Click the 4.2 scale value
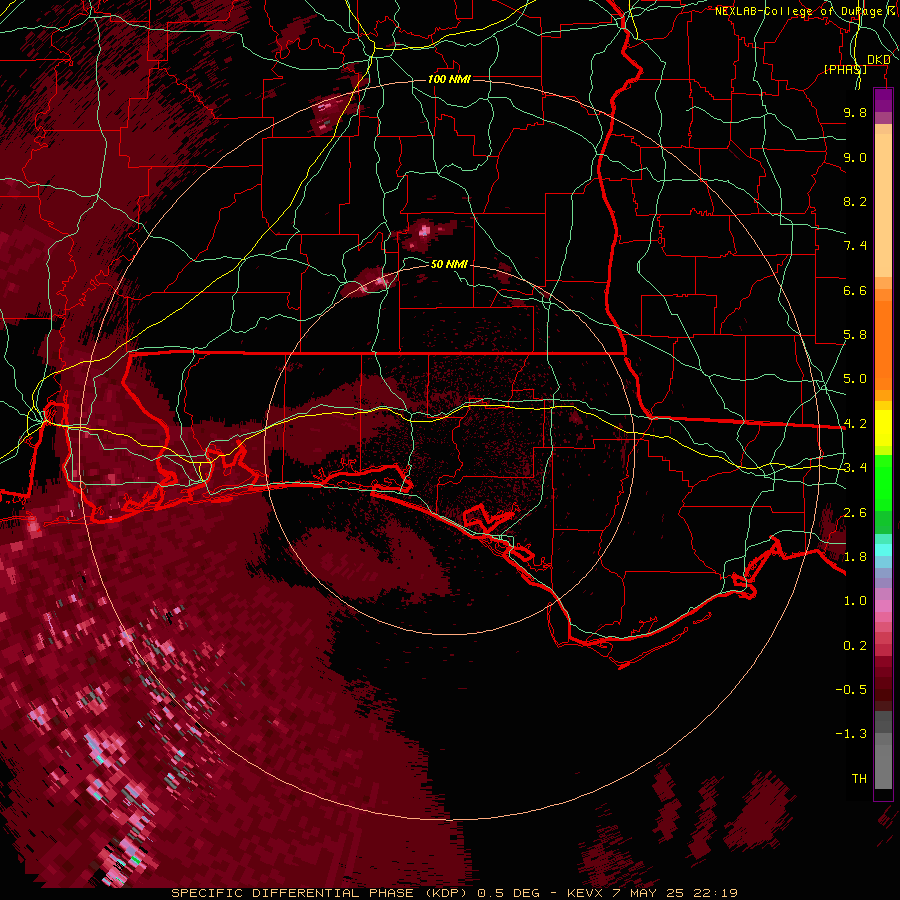The height and width of the screenshot is (900, 900). click(855, 424)
